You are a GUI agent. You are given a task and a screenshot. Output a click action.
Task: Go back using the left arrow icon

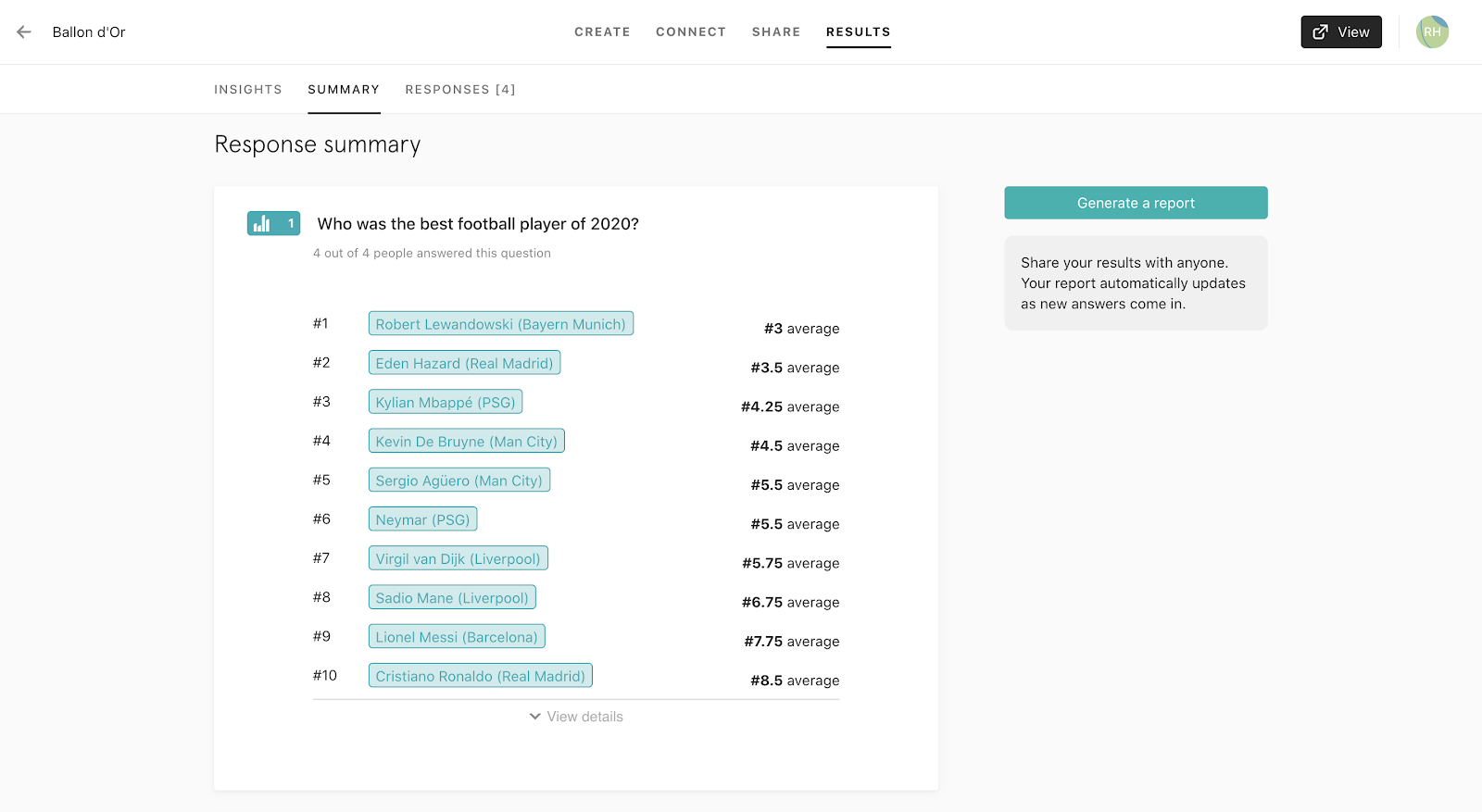(24, 31)
